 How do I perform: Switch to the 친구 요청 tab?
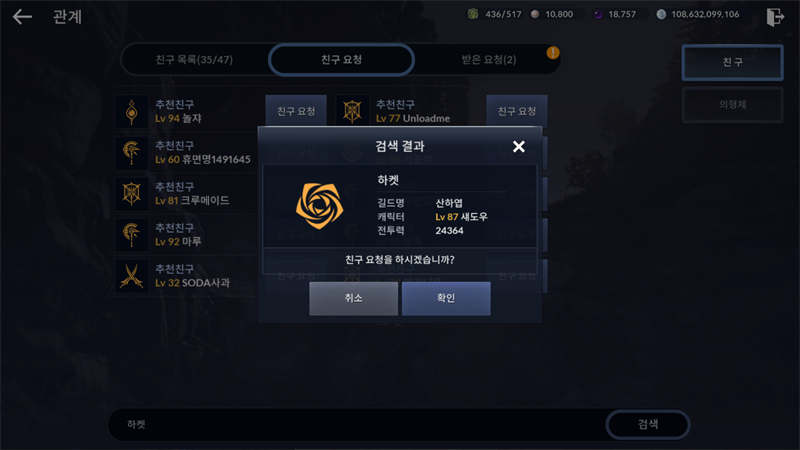pyautogui.click(x=341, y=60)
